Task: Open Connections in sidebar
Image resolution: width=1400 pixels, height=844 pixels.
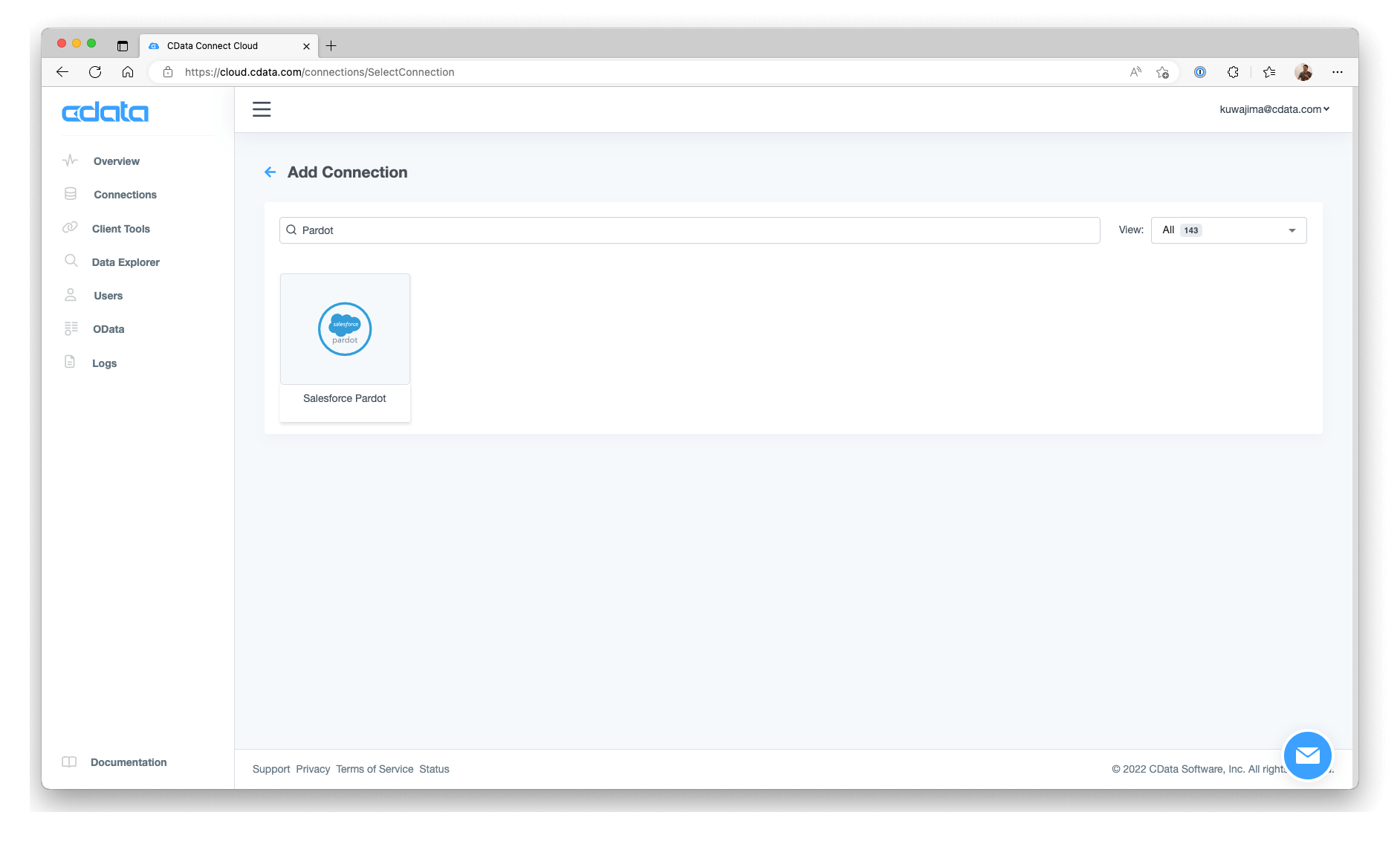Action: (125, 195)
